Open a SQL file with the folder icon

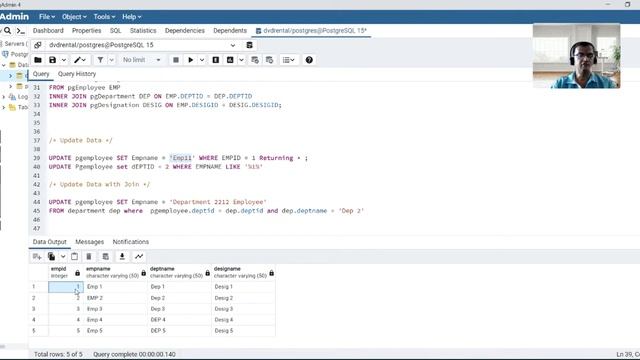point(38,60)
